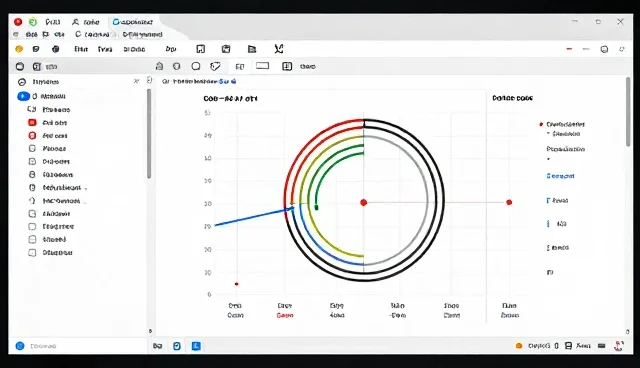Click the orange circle icon in the toolbar
640x368 pixels.
pos(19,49)
